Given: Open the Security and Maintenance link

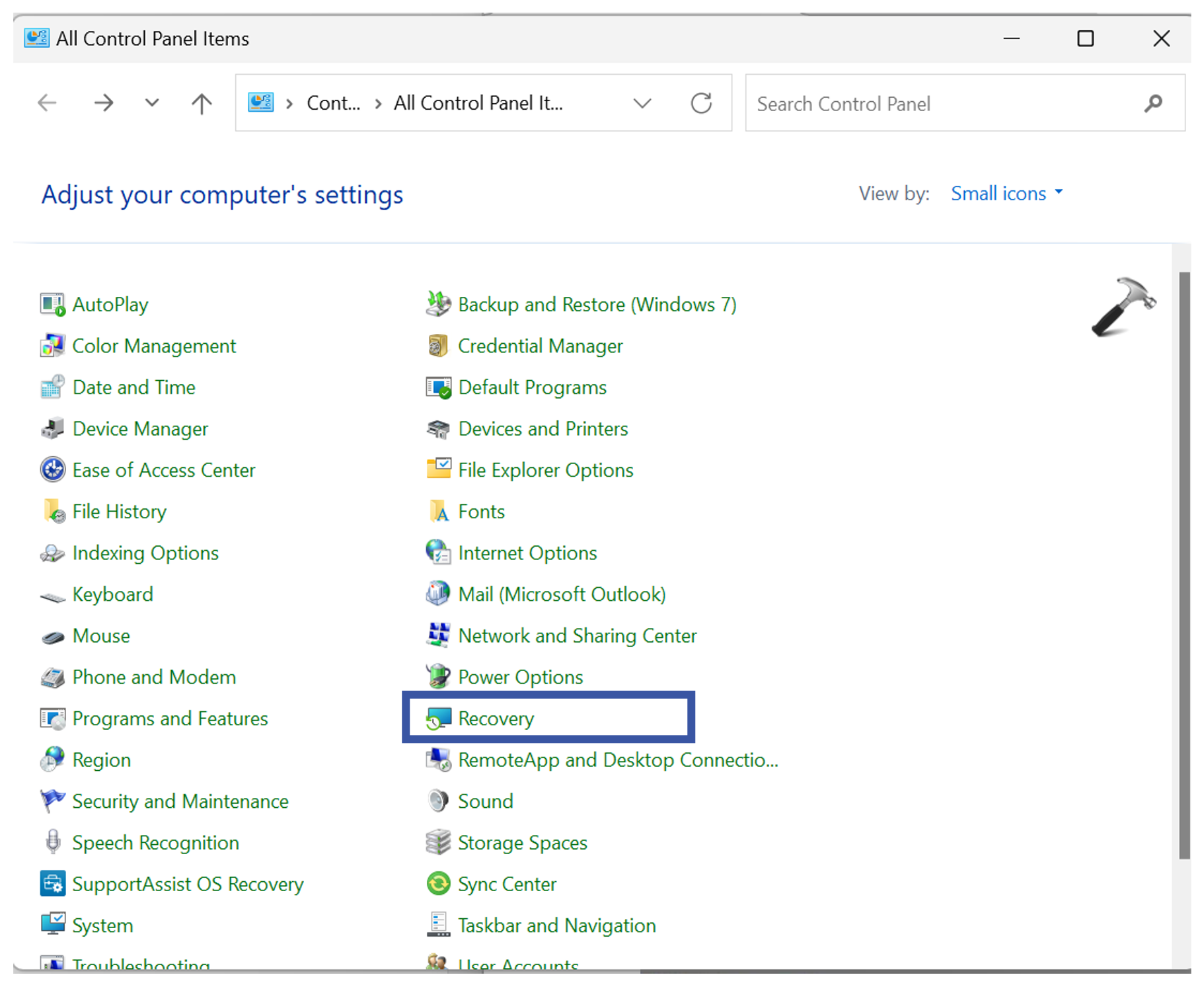Looking at the screenshot, I should point(180,801).
